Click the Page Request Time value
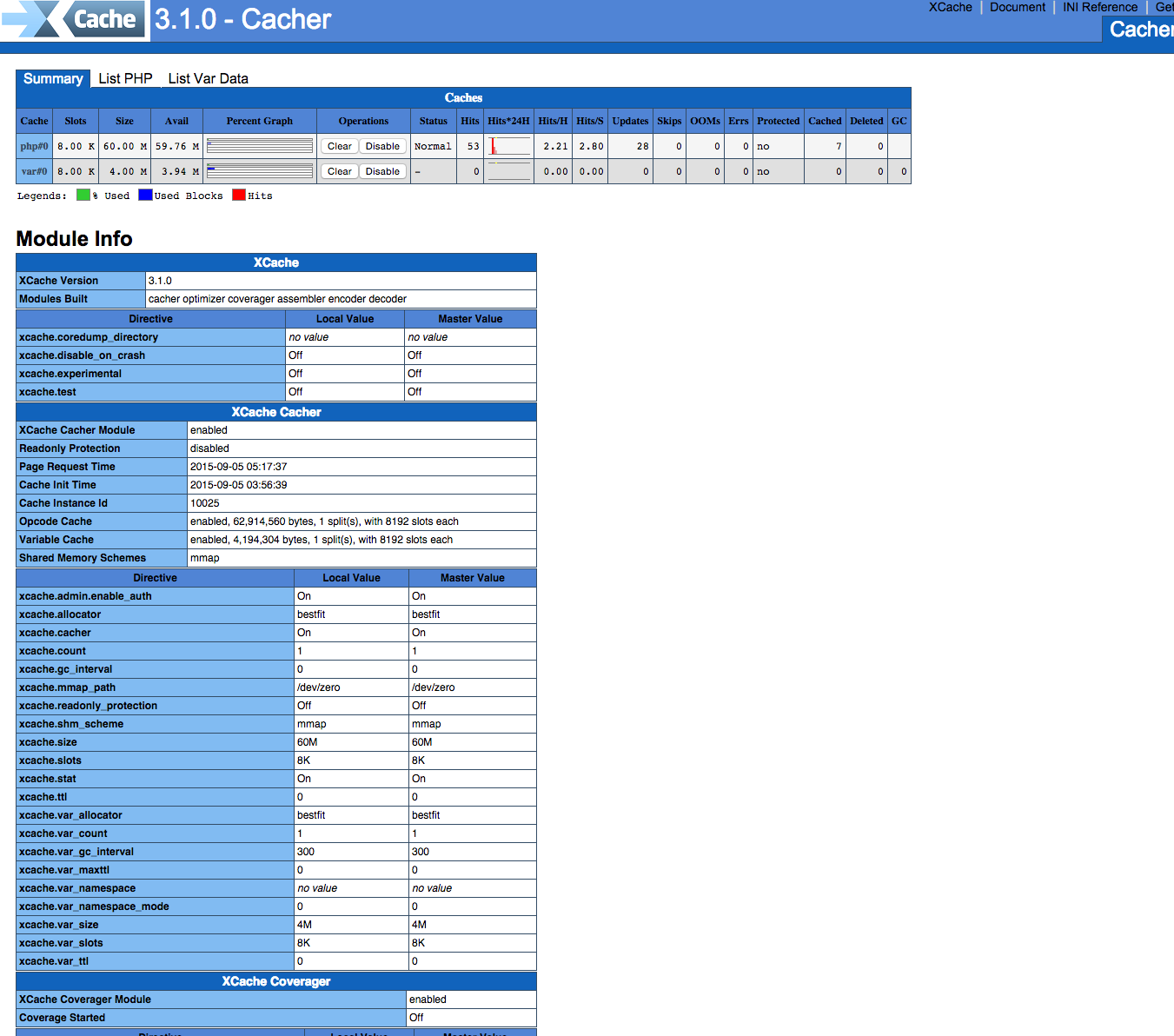The image size is (1174, 1036). point(239,467)
